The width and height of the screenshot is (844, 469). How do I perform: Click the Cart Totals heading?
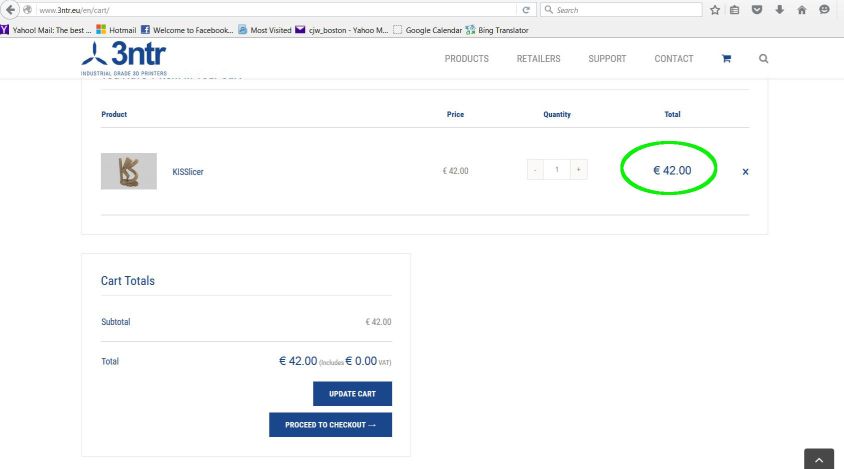click(x=128, y=281)
